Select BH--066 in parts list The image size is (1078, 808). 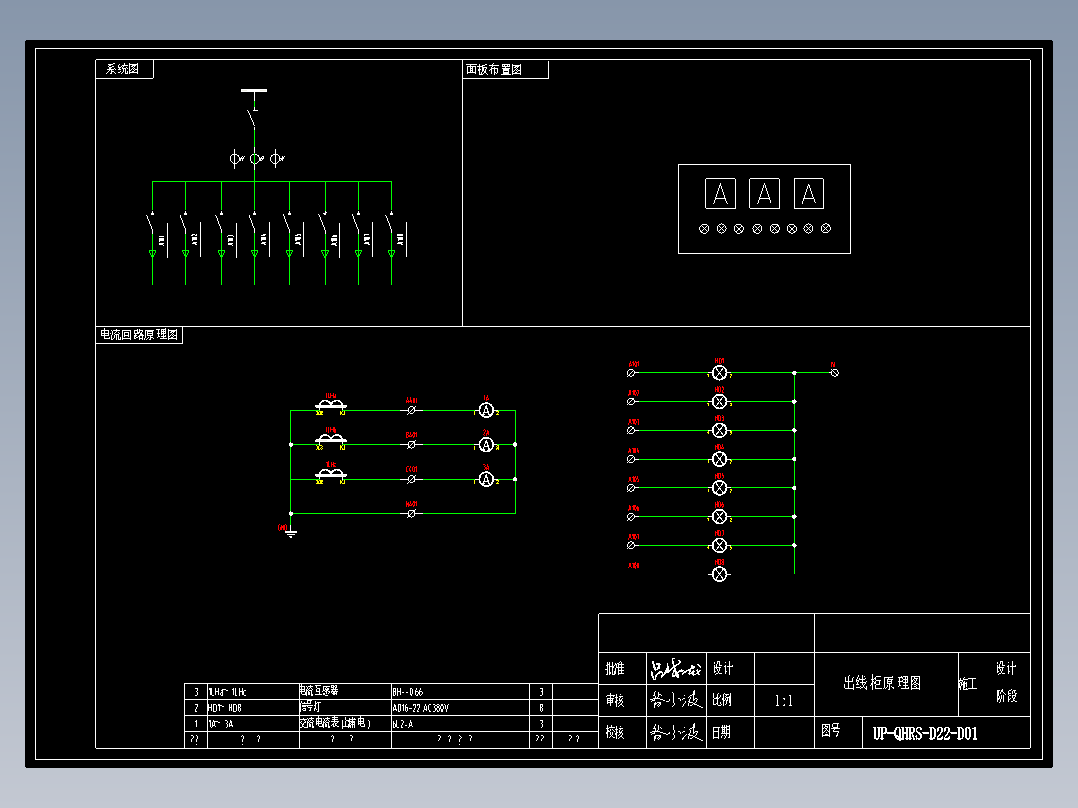coord(408,692)
